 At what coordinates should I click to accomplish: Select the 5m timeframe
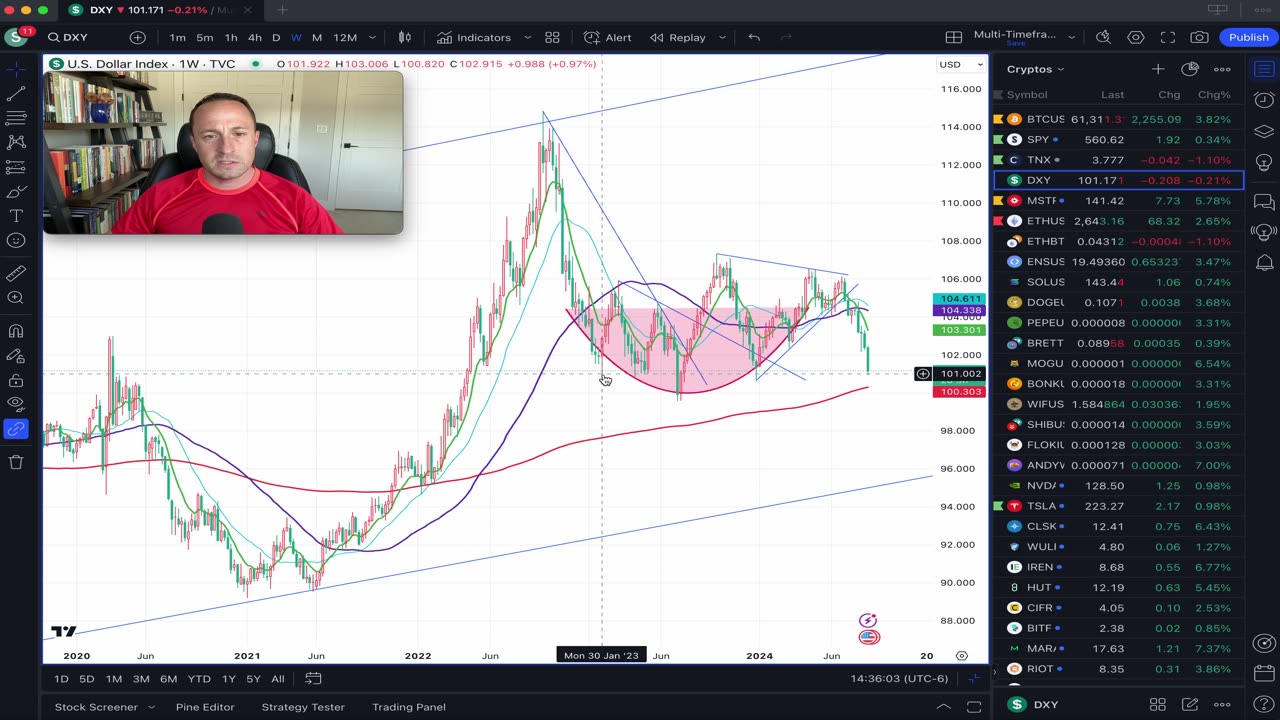click(204, 37)
